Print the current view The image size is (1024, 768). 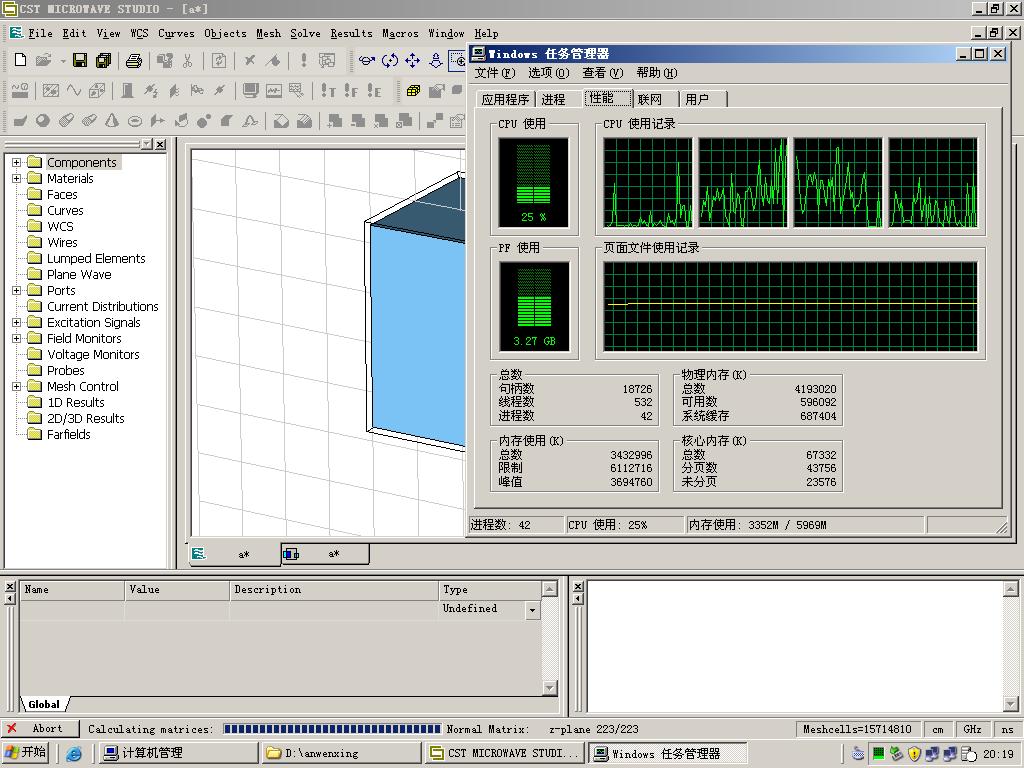pos(133,61)
